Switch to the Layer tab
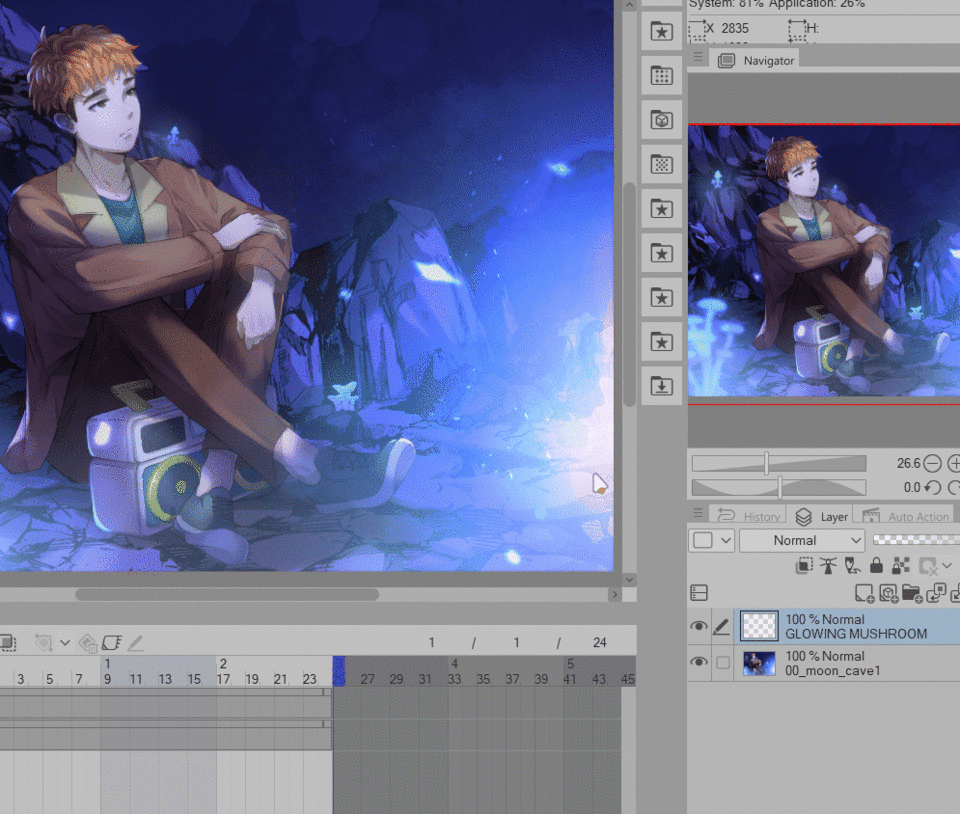 pyautogui.click(x=822, y=517)
